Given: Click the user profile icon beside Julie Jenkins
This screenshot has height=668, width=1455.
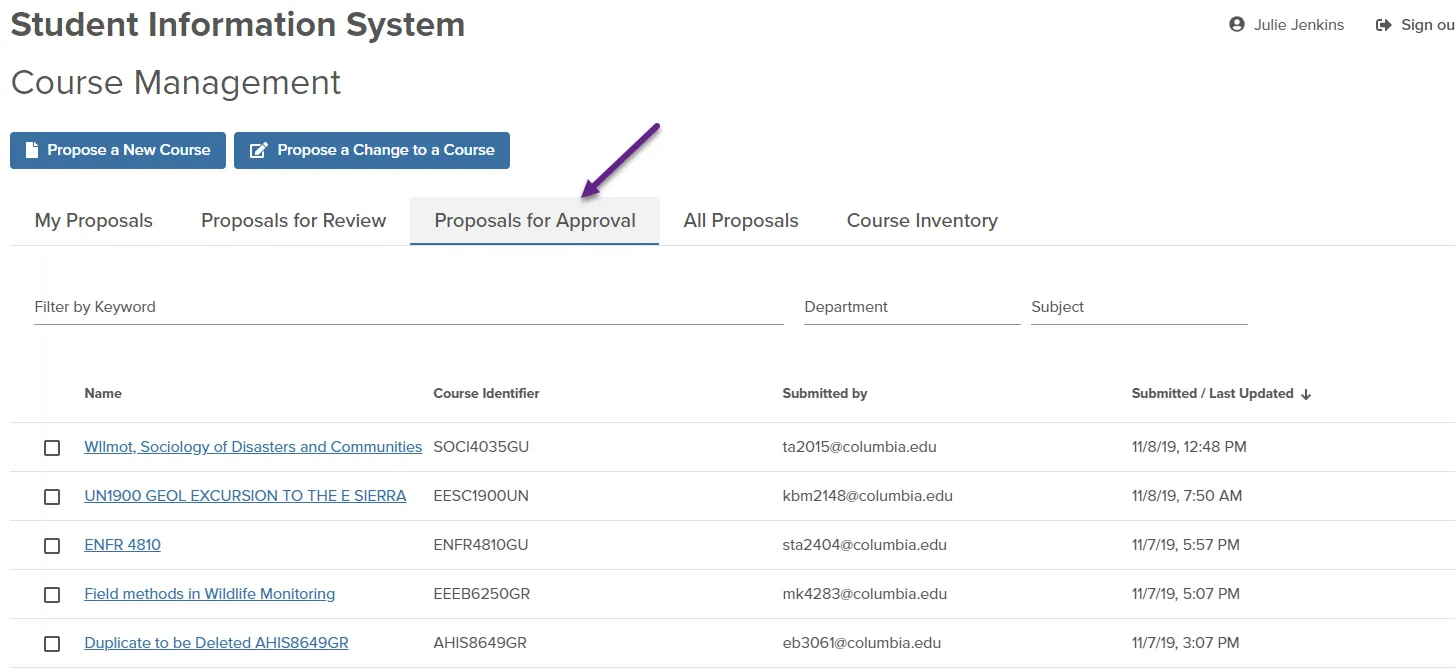Looking at the screenshot, I should click(1237, 25).
